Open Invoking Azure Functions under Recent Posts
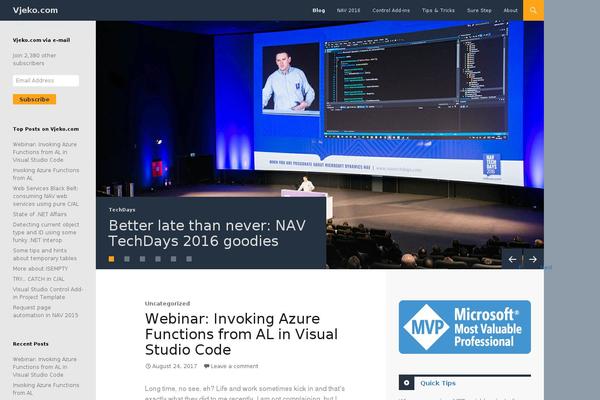Screen dimensions: 600x400 click(x=46, y=389)
